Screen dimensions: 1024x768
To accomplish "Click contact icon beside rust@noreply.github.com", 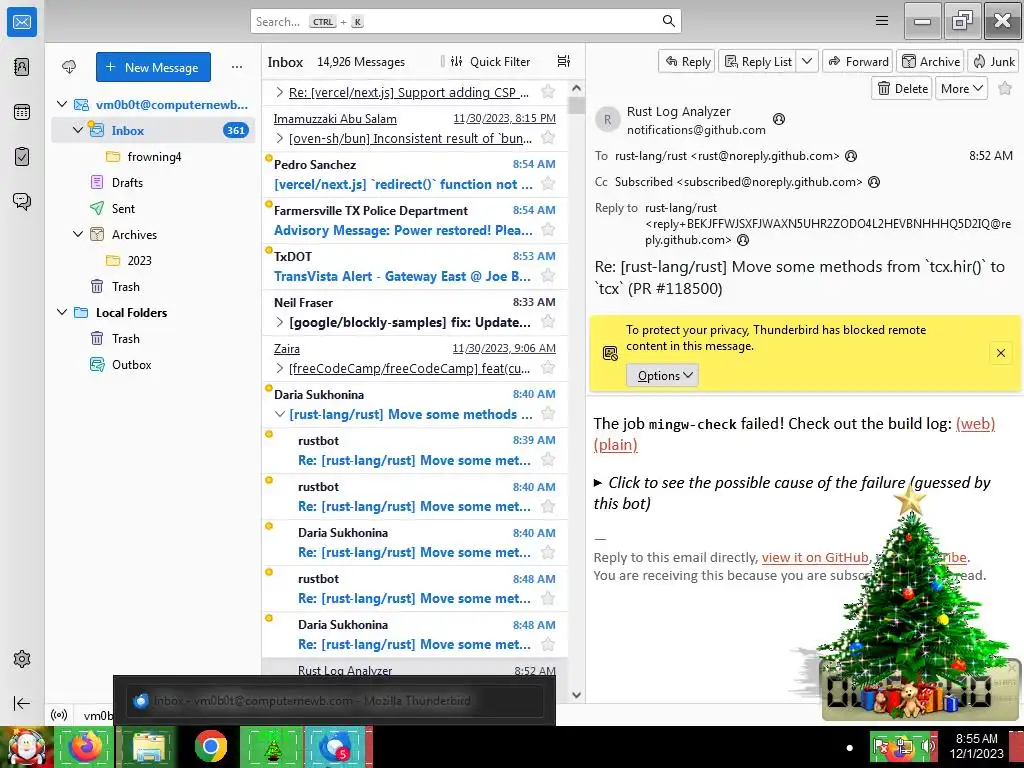I will click(851, 156).
